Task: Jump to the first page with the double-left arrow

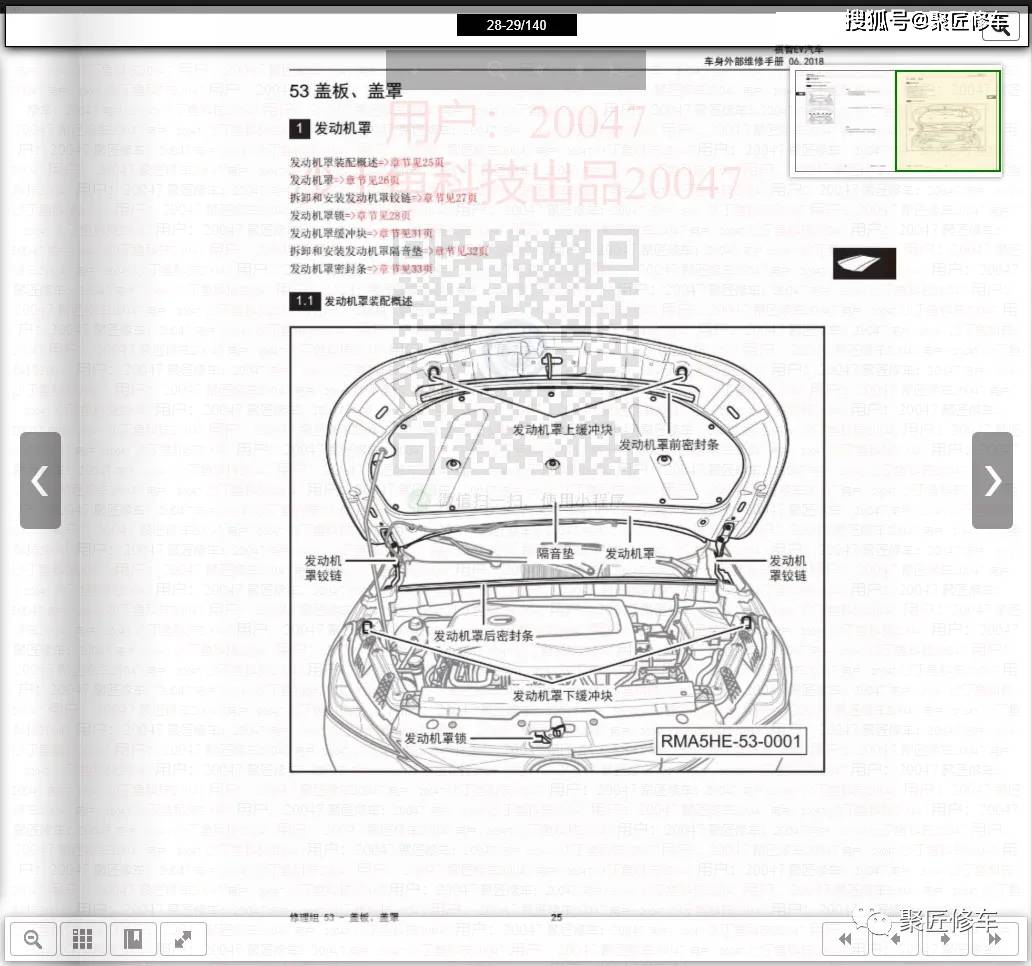Action: point(844,939)
